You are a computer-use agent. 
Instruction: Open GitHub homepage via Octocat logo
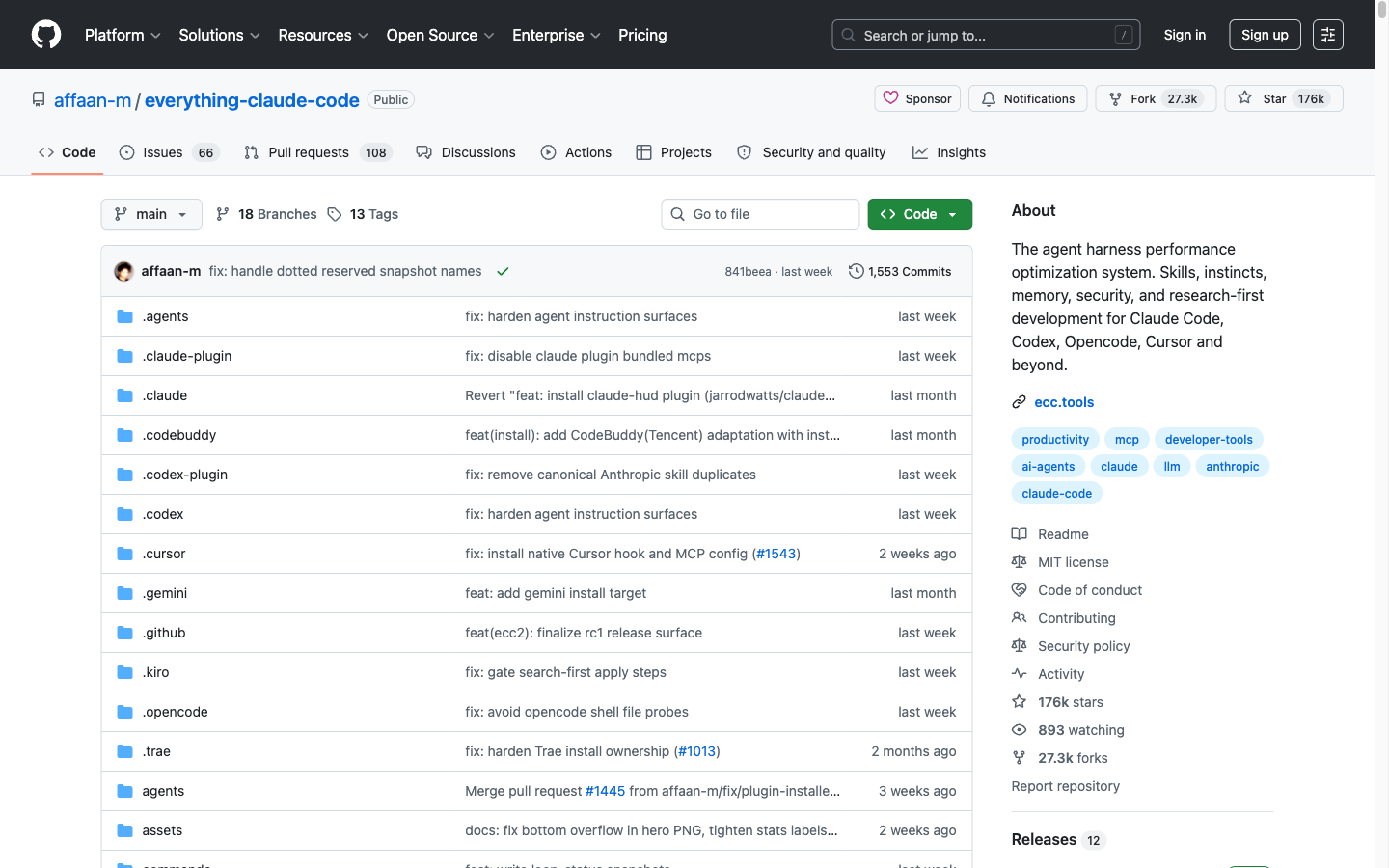click(46, 35)
